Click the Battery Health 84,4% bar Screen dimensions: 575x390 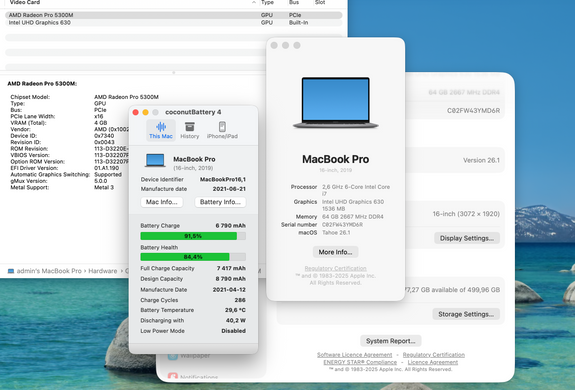click(x=193, y=257)
